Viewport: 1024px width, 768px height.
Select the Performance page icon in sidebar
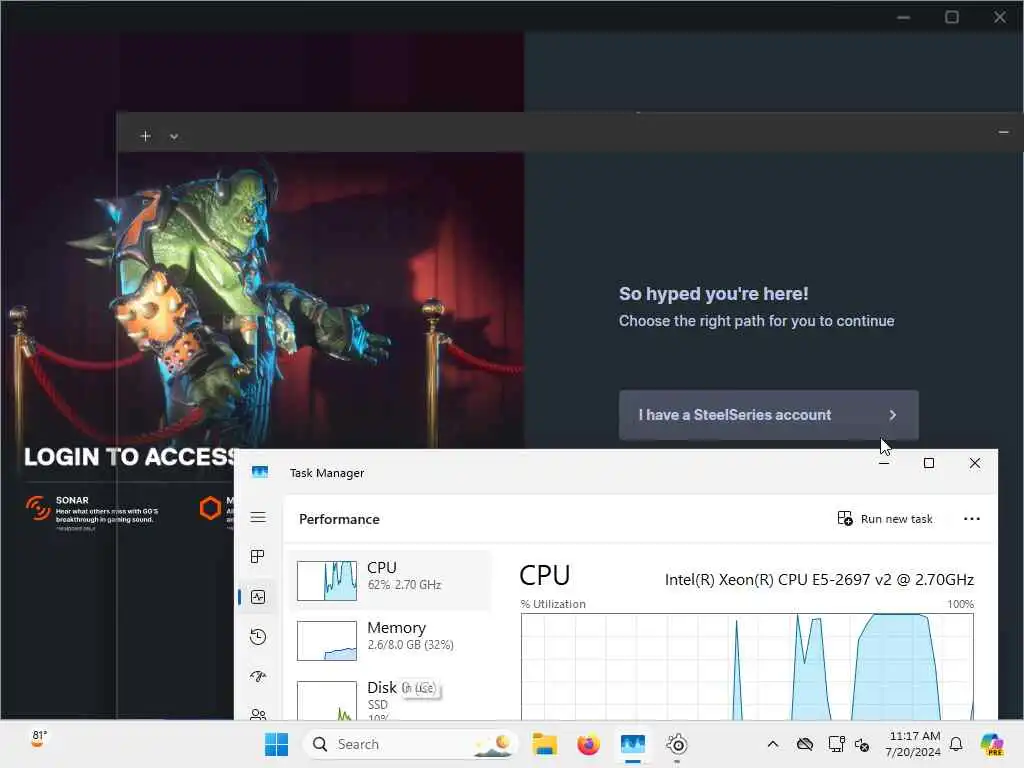(258, 597)
